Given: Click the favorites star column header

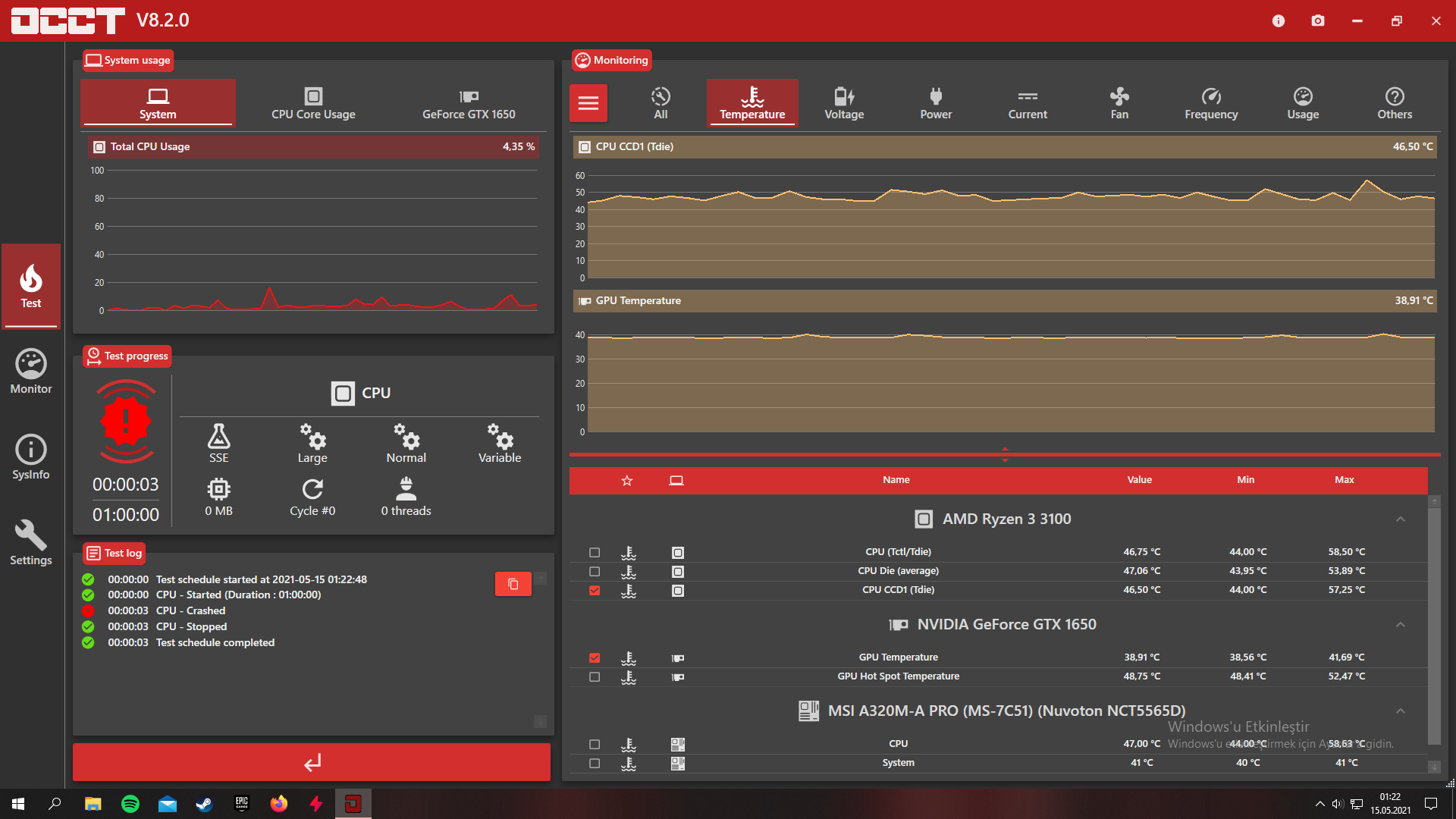Looking at the screenshot, I should tap(626, 480).
